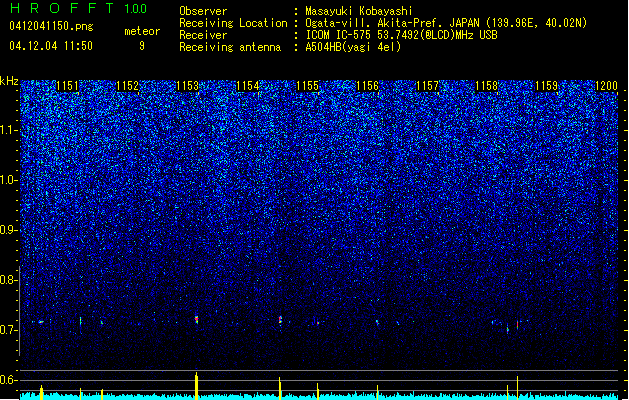This screenshot has height=400, width=629.
Task: Click the 1153 time axis label
Action: 188,86
